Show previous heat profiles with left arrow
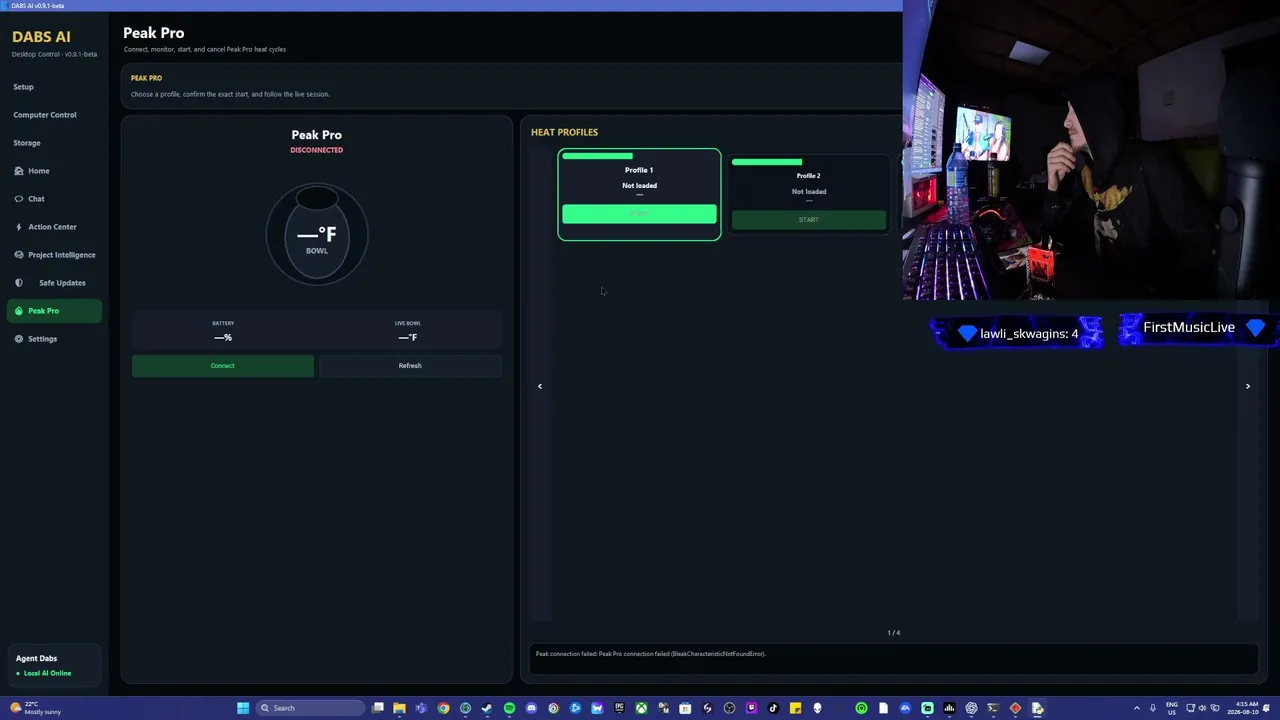Image resolution: width=1280 pixels, height=720 pixels. pyautogui.click(x=540, y=386)
